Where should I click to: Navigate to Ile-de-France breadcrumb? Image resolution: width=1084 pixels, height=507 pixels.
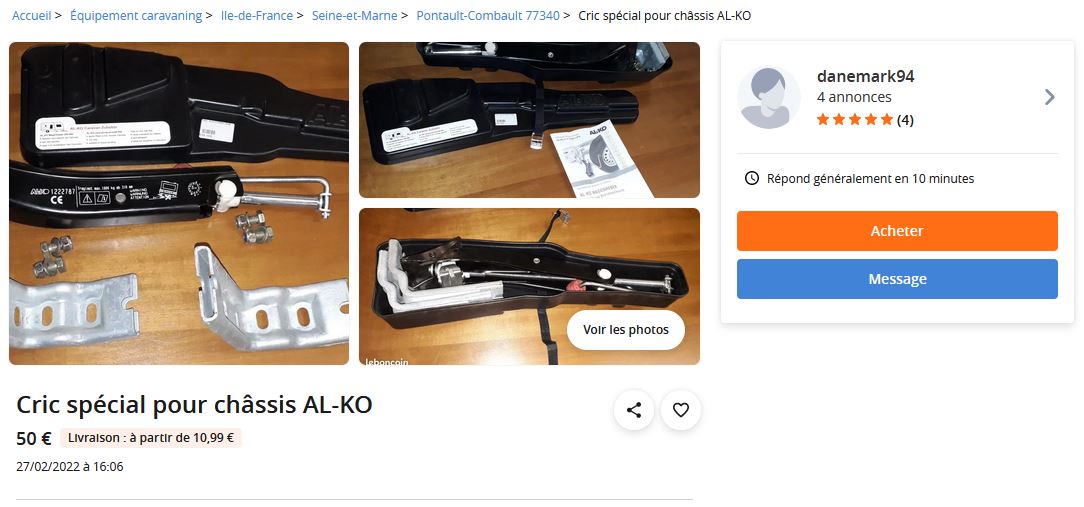(256, 15)
